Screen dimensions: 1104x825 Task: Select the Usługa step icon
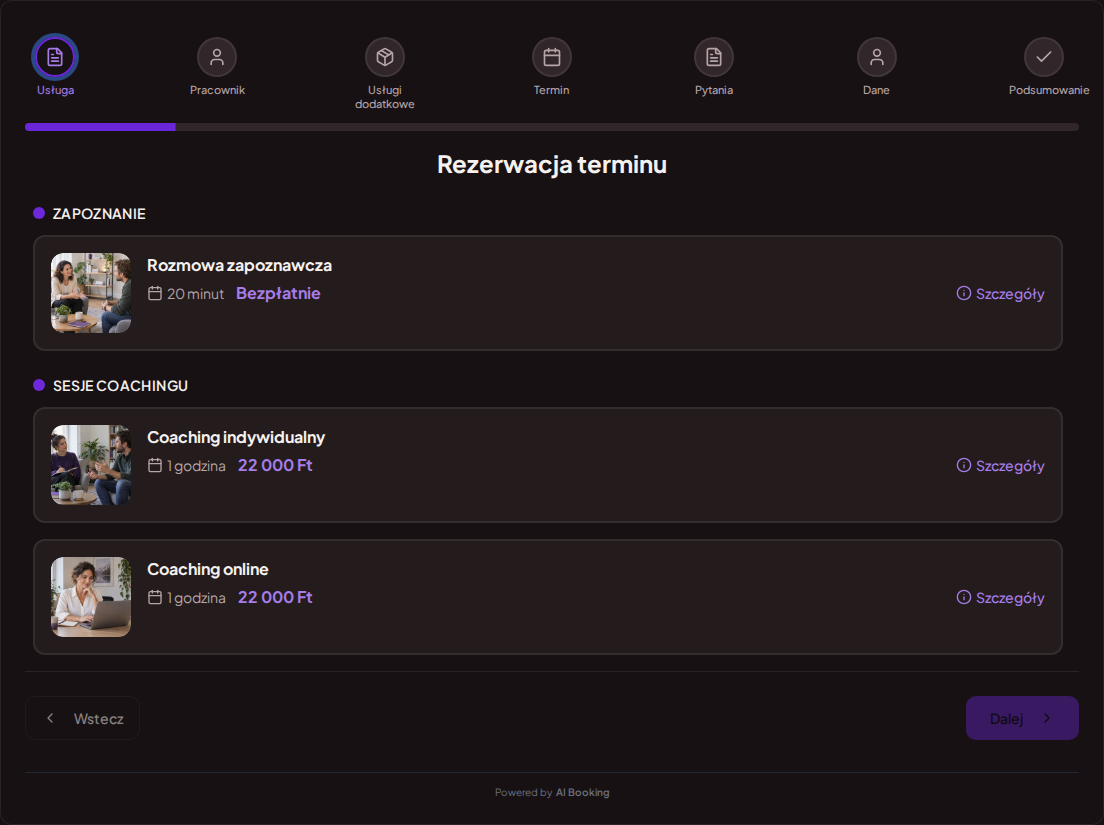tap(55, 57)
